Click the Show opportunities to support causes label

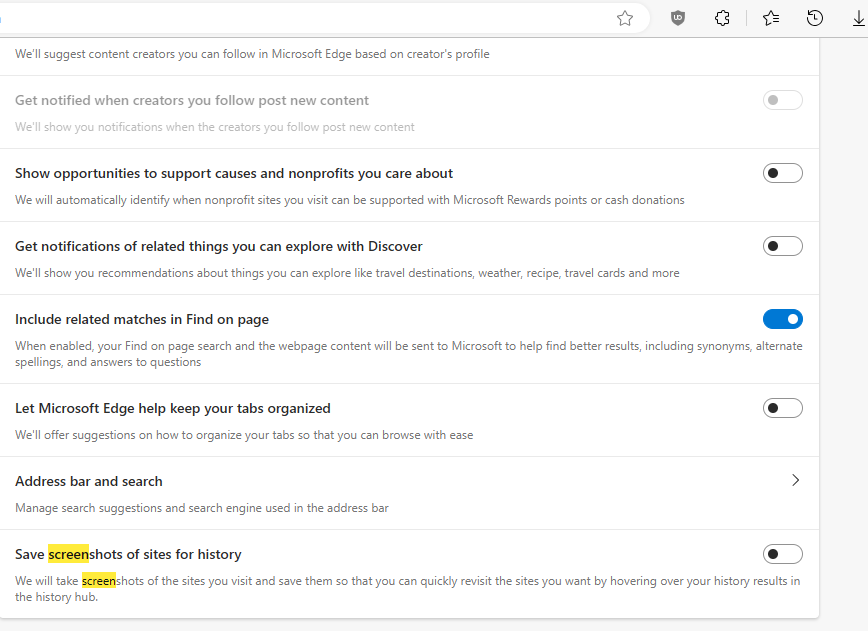(x=234, y=173)
